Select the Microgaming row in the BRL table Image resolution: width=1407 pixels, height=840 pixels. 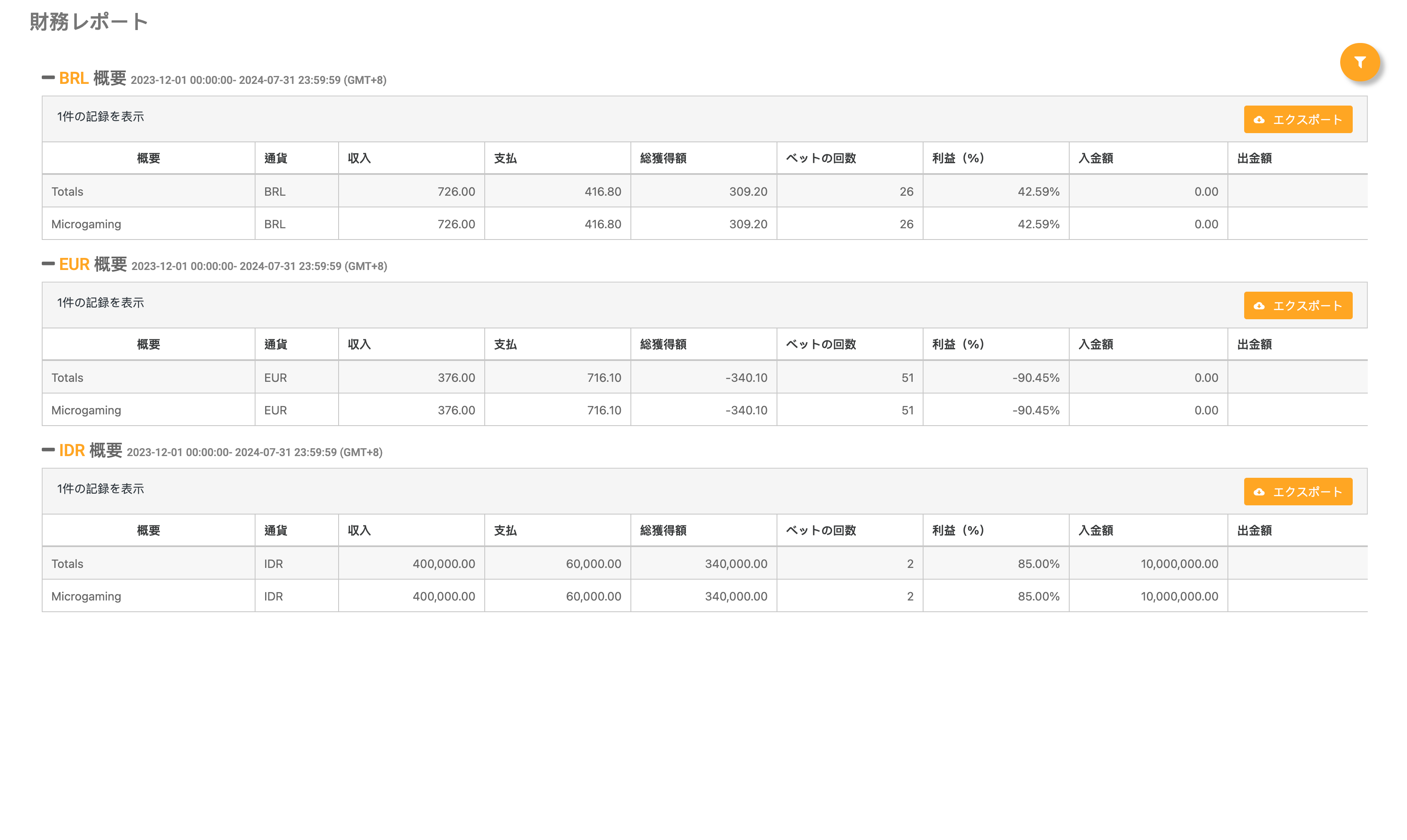click(x=86, y=224)
